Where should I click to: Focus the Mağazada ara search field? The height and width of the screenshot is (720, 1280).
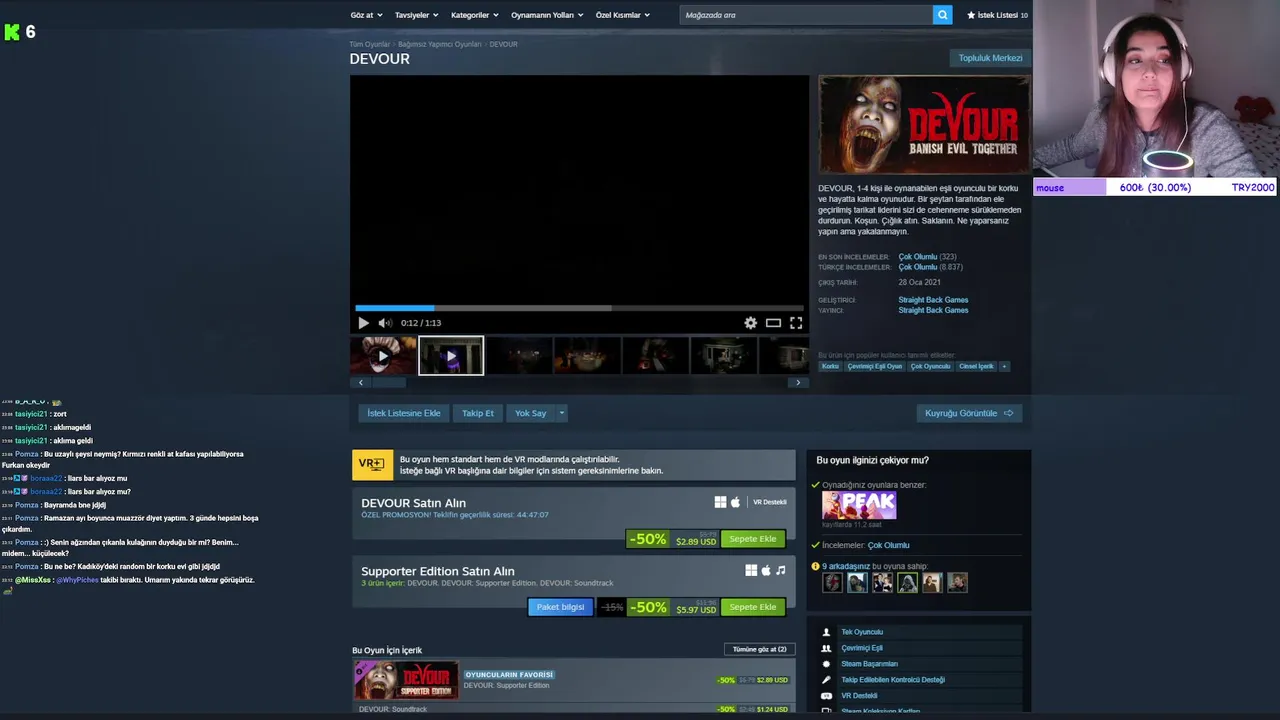click(806, 15)
